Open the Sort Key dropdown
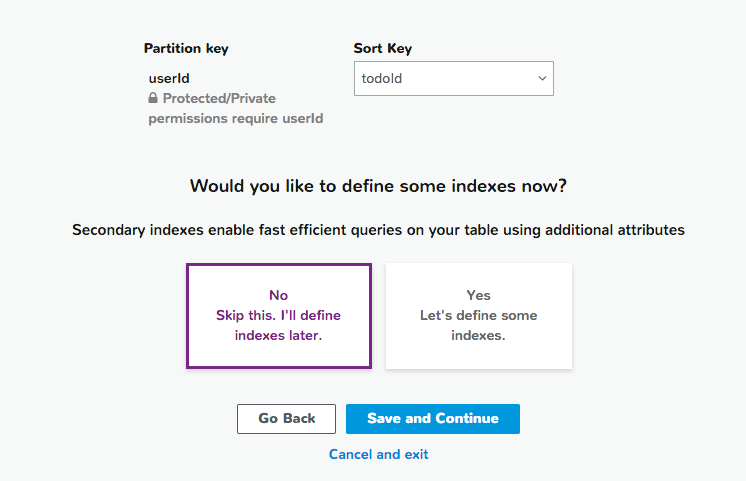The width and height of the screenshot is (746, 481). pyautogui.click(x=453, y=79)
